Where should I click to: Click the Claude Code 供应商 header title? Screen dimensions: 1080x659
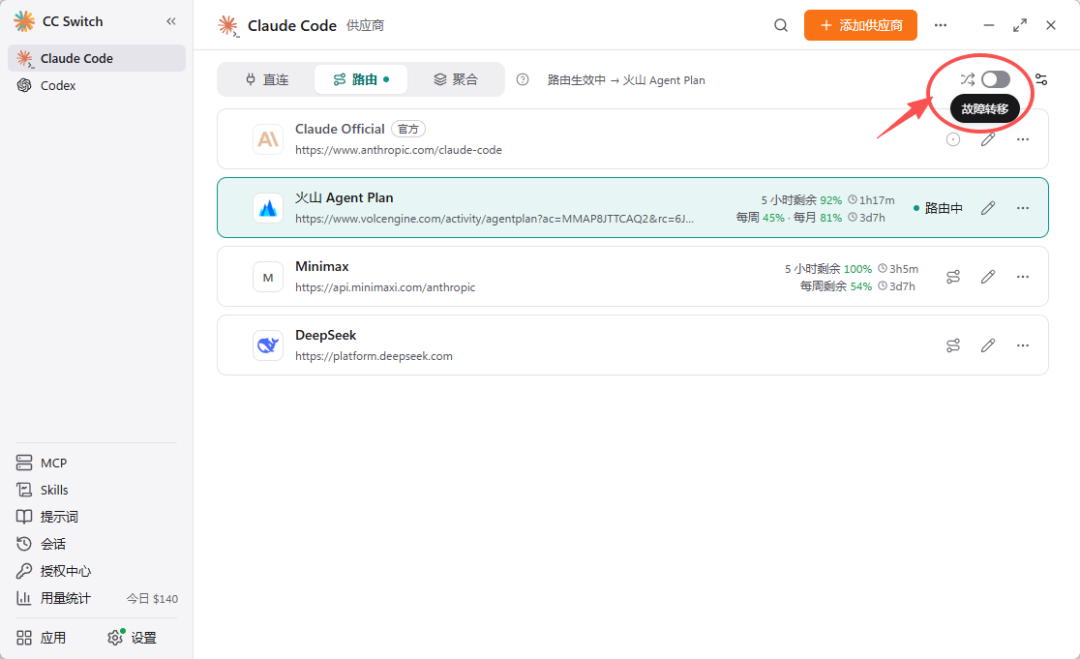315,25
